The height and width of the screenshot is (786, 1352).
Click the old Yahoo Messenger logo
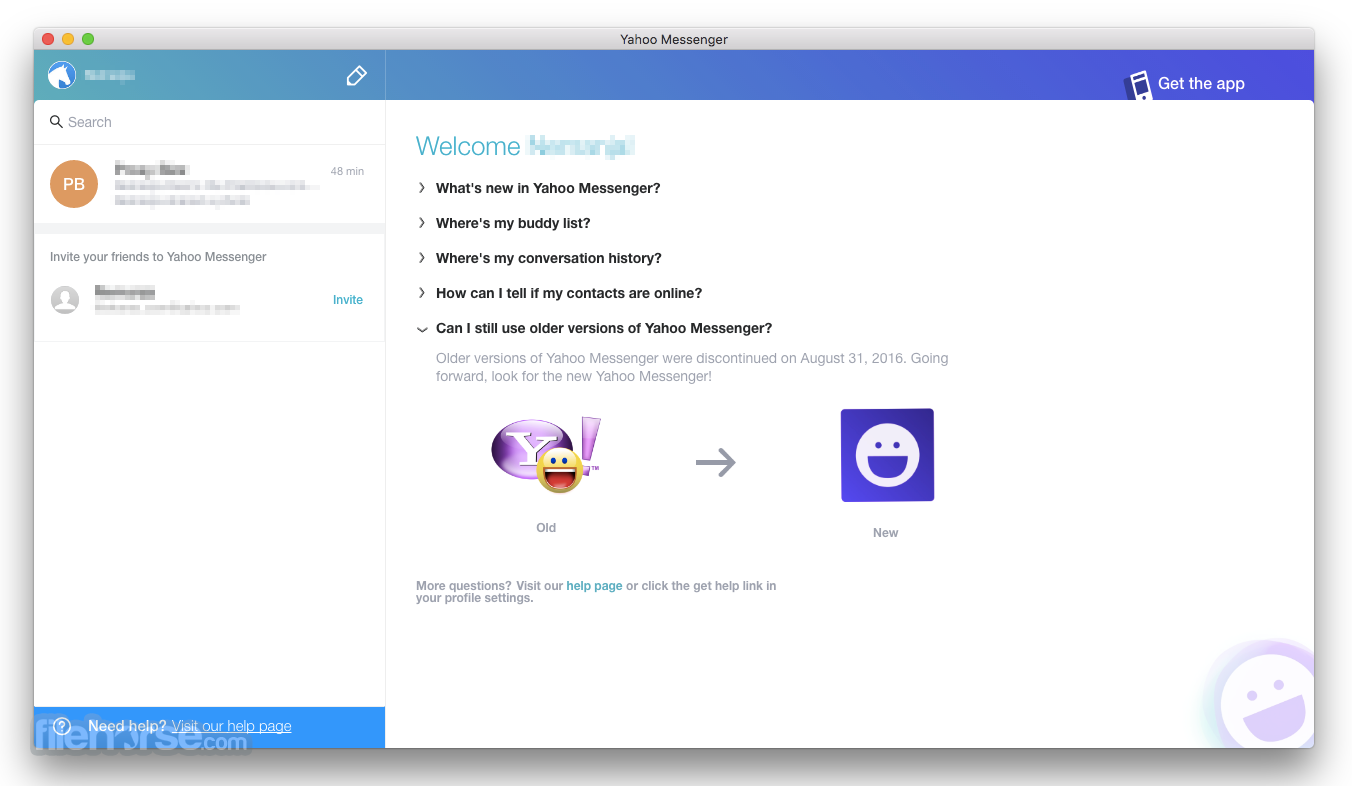pyautogui.click(x=546, y=456)
